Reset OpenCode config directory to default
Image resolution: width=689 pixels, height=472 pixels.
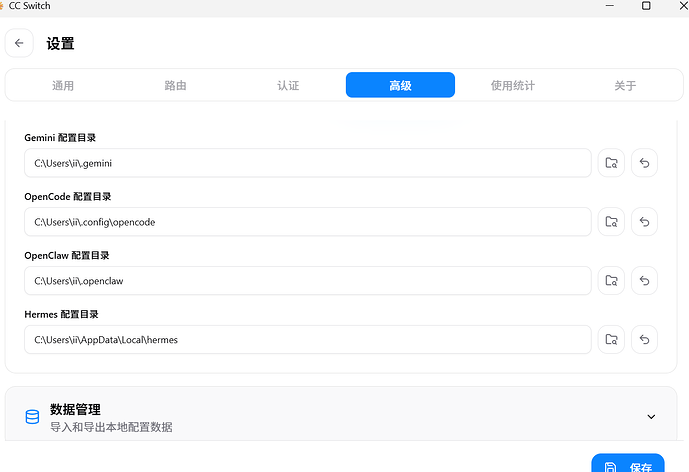click(x=644, y=222)
